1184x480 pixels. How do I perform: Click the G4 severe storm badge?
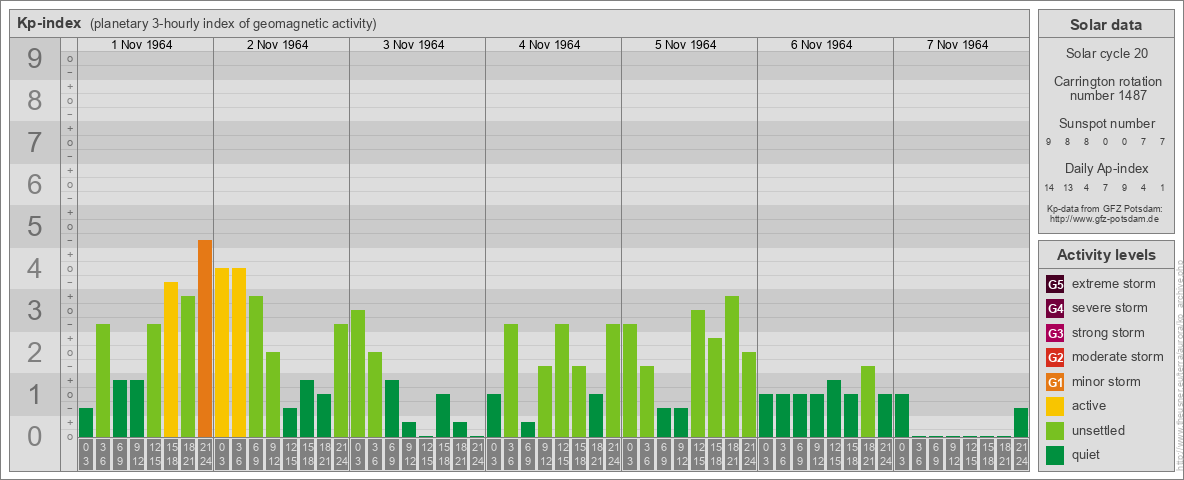[x=1055, y=308]
